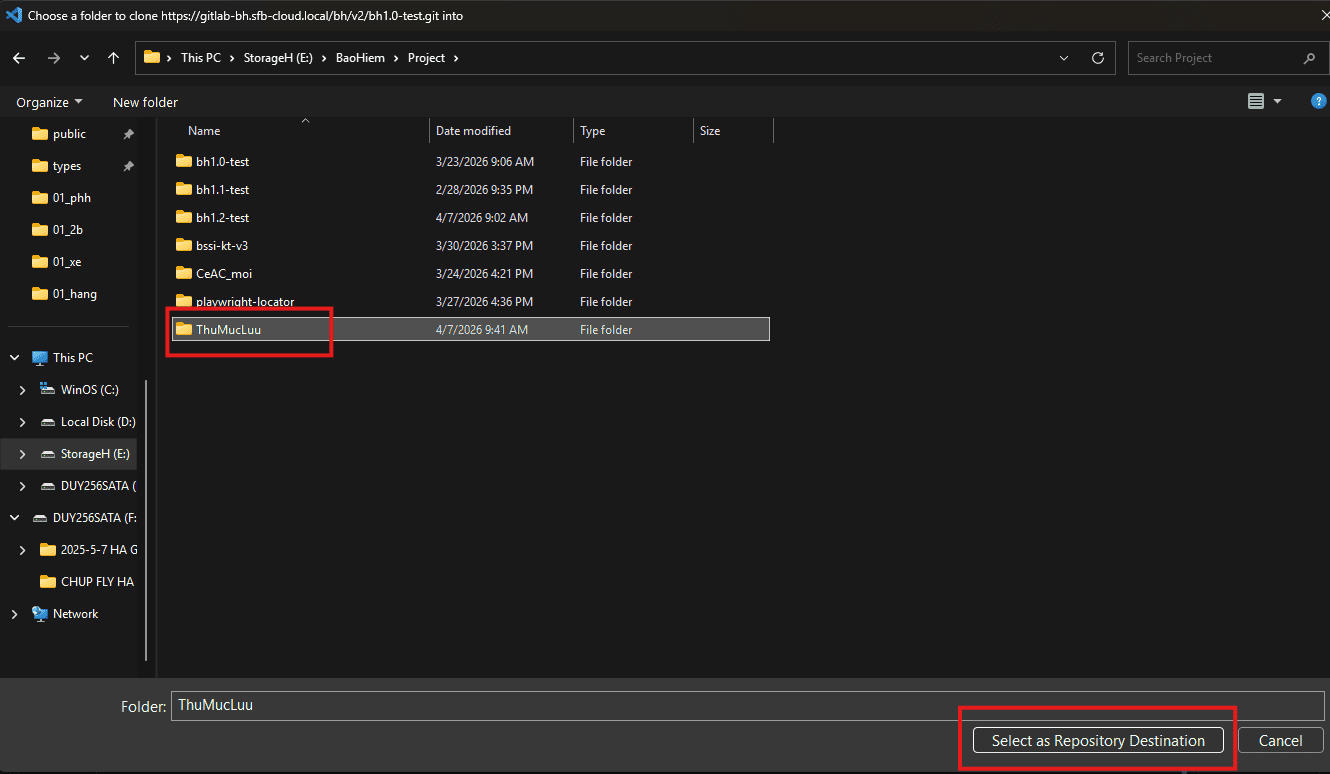Select CHUP FLY HA in the sidebar
Viewport: 1330px width, 774px height.
[x=86, y=582]
